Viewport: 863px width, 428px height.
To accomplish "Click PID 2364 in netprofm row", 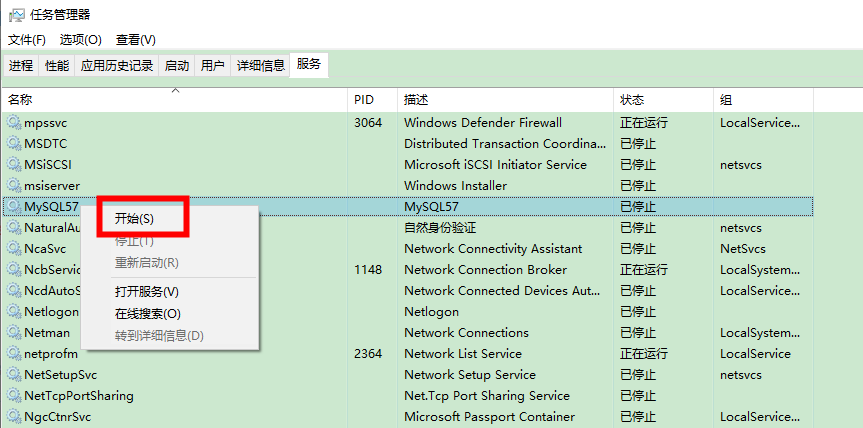I will [x=368, y=354].
